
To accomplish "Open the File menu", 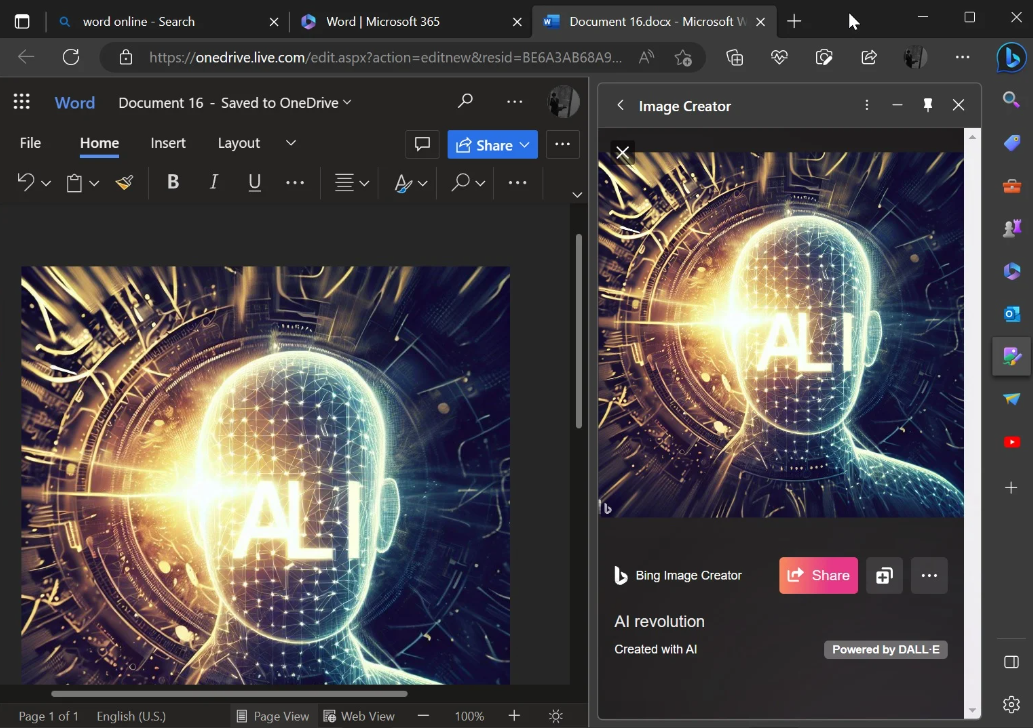I will click(x=31, y=143).
